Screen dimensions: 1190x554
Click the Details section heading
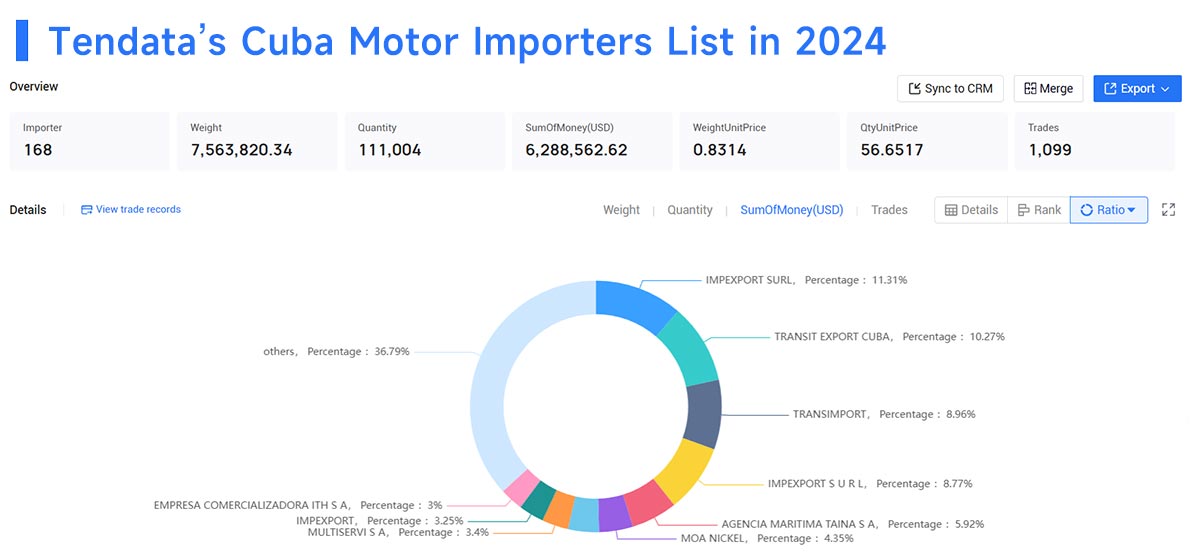(28, 210)
